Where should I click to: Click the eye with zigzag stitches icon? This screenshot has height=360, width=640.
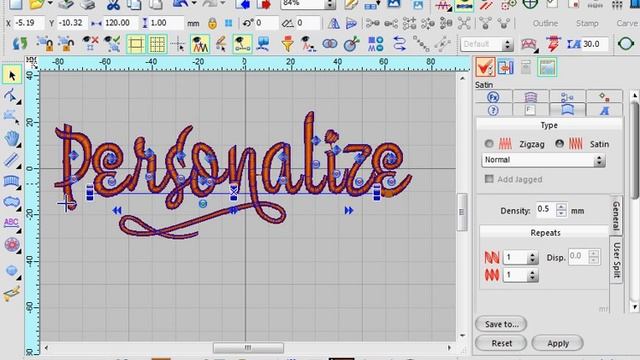pos(200,44)
